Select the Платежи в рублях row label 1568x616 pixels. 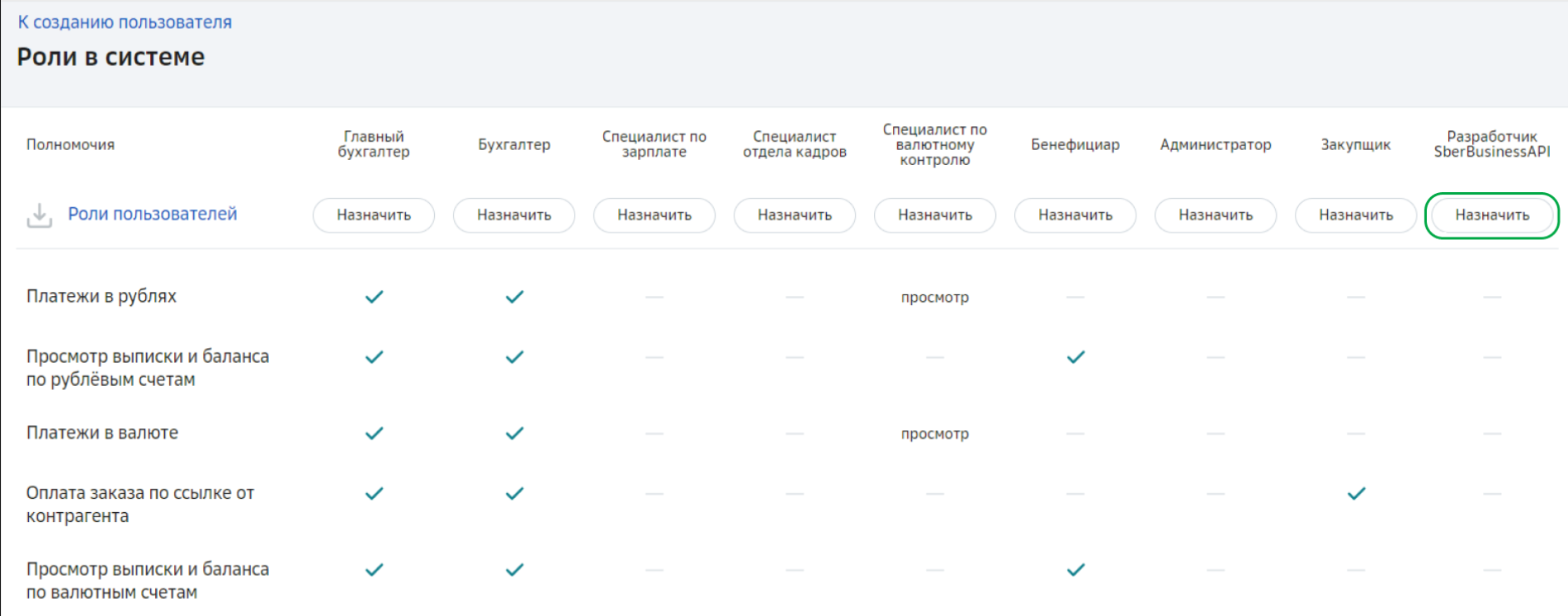[x=102, y=296]
